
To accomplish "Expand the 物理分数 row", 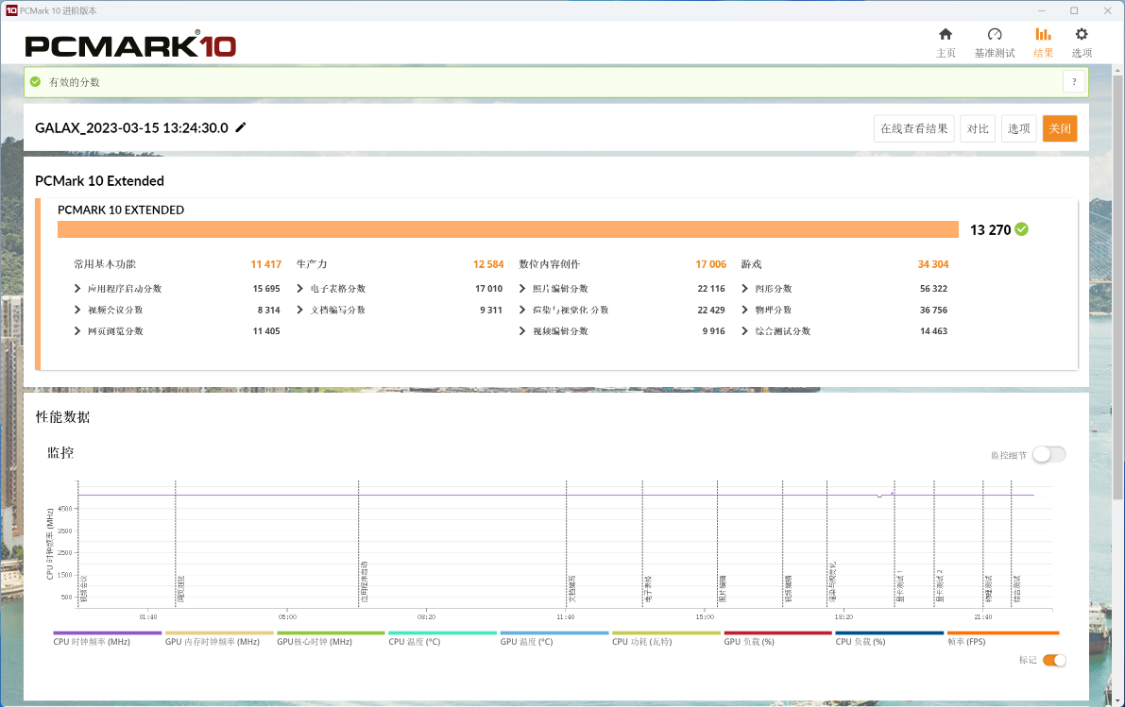I will tap(745, 310).
